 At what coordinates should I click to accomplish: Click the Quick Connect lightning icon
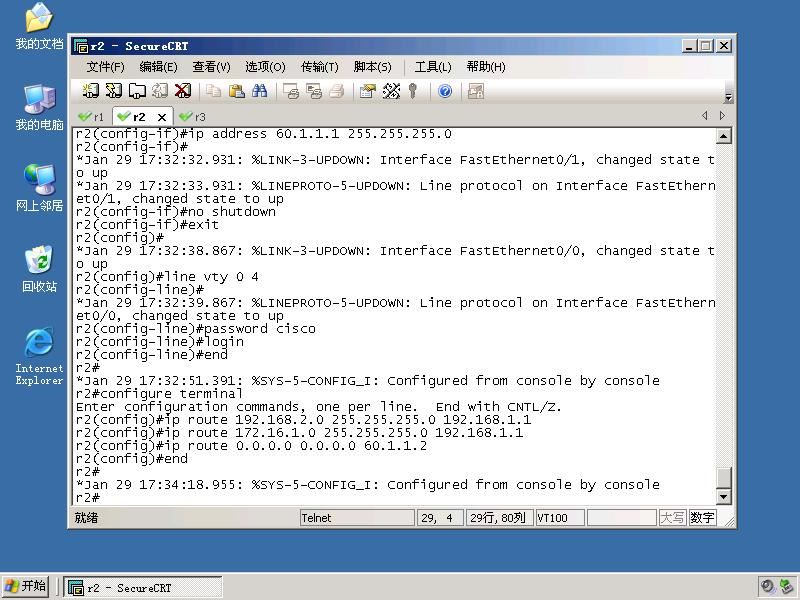pyautogui.click(x=113, y=91)
